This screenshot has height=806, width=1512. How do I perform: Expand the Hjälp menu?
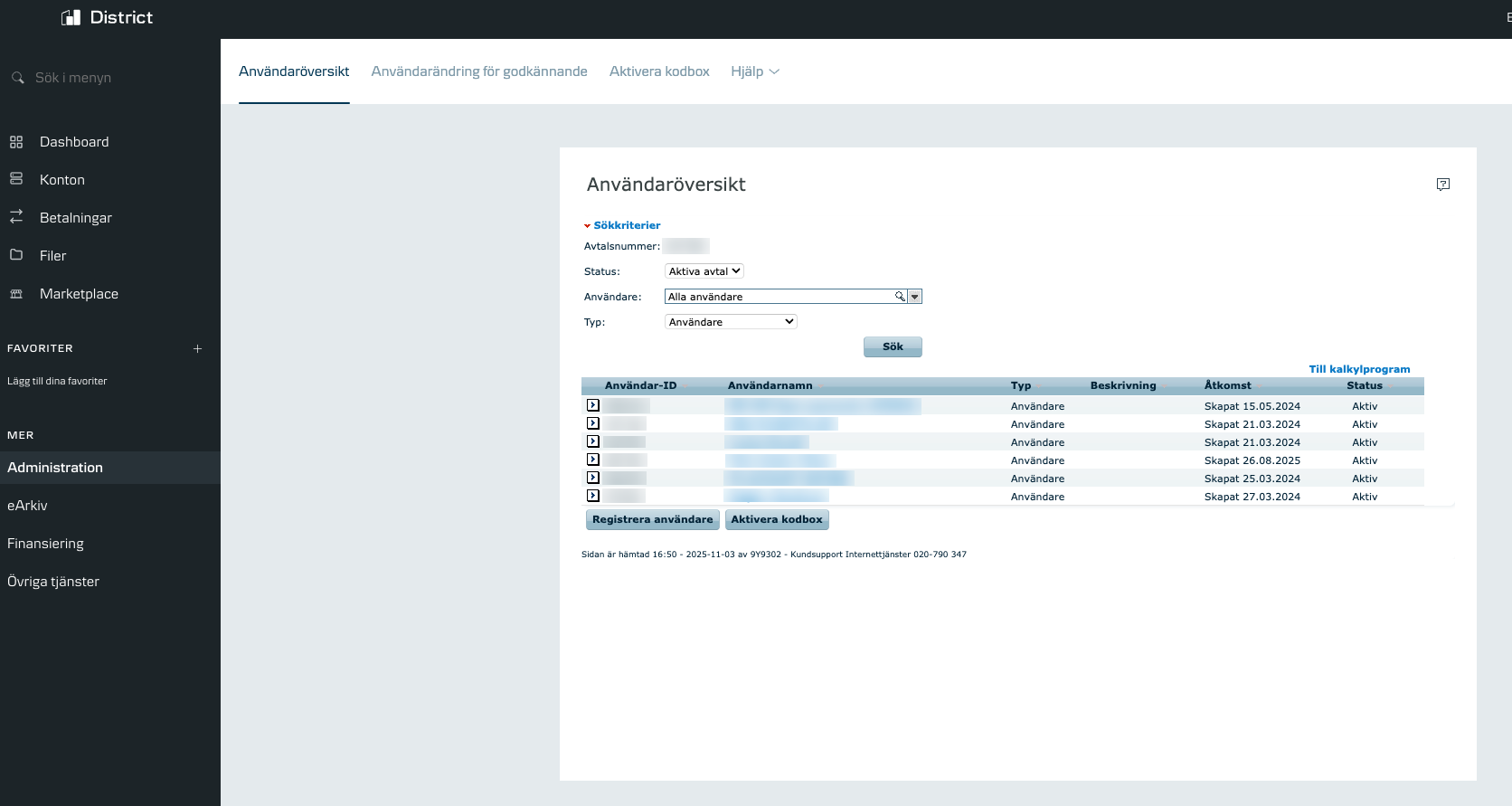click(755, 71)
